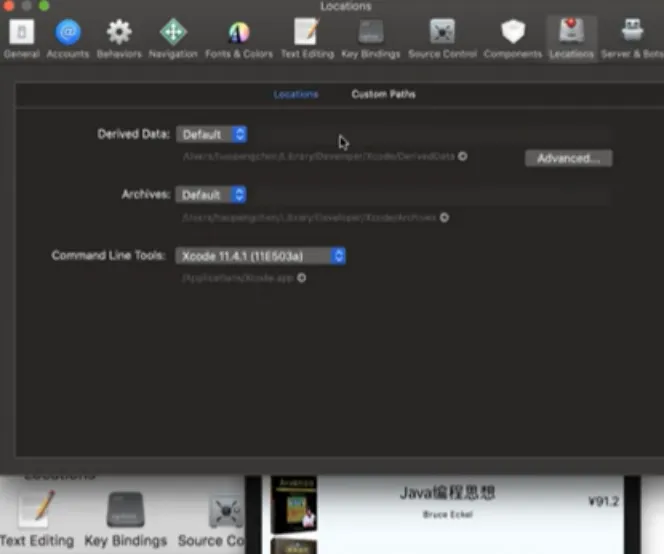Screen dimensions: 664x554
Task: Select the Locations preferences pane icon
Action: coord(572,39)
